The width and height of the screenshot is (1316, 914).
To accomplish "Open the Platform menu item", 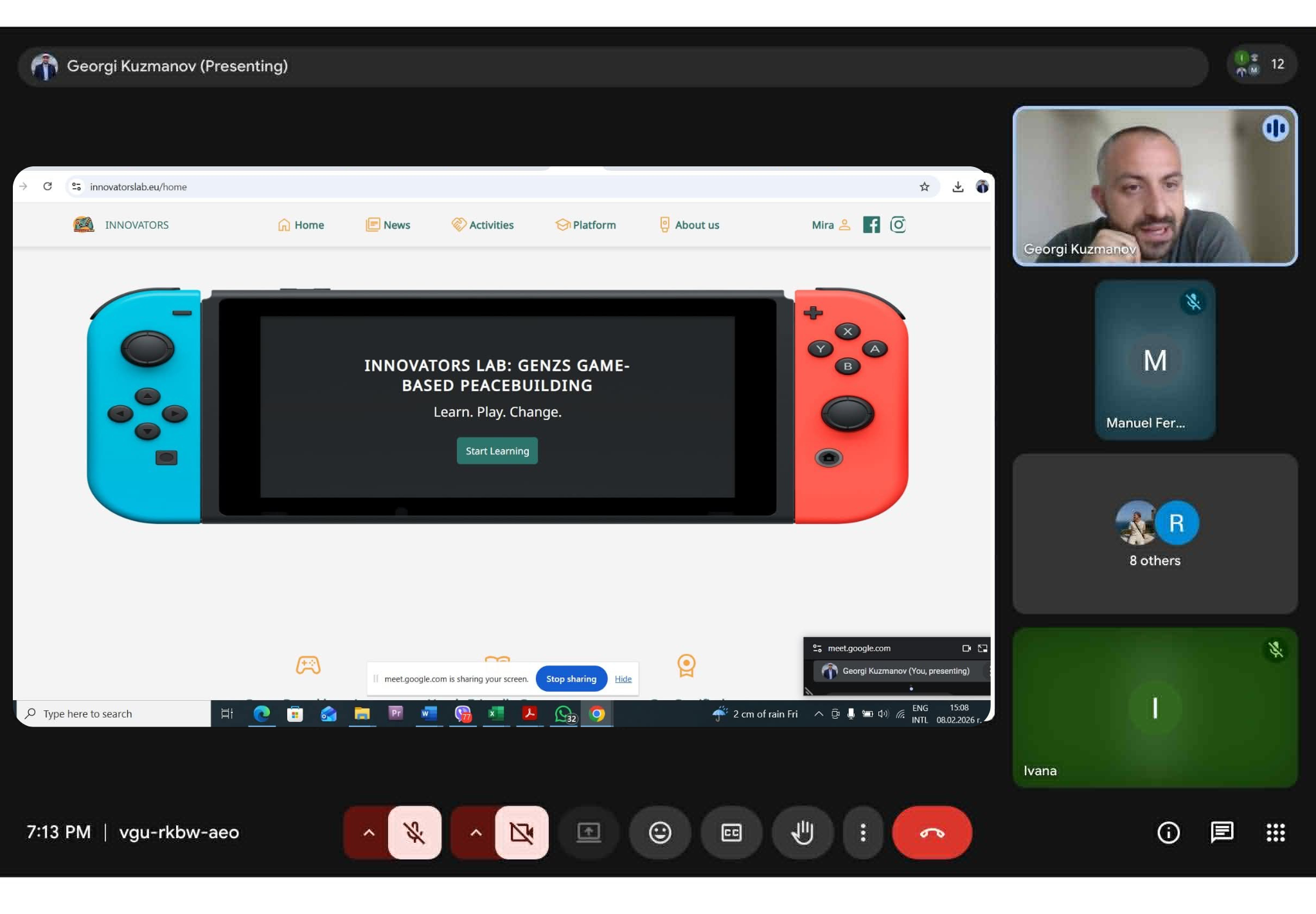I will click(x=585, y=225).
